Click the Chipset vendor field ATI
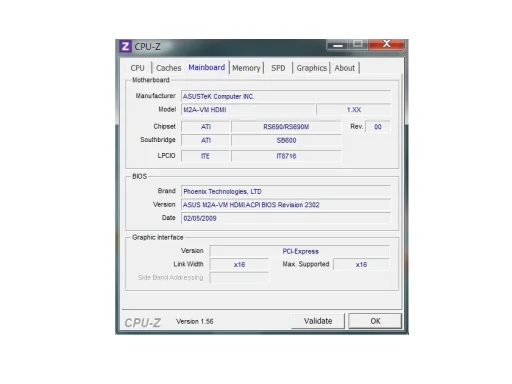This screenshot has height=384, width=512. tap(206, 127)
